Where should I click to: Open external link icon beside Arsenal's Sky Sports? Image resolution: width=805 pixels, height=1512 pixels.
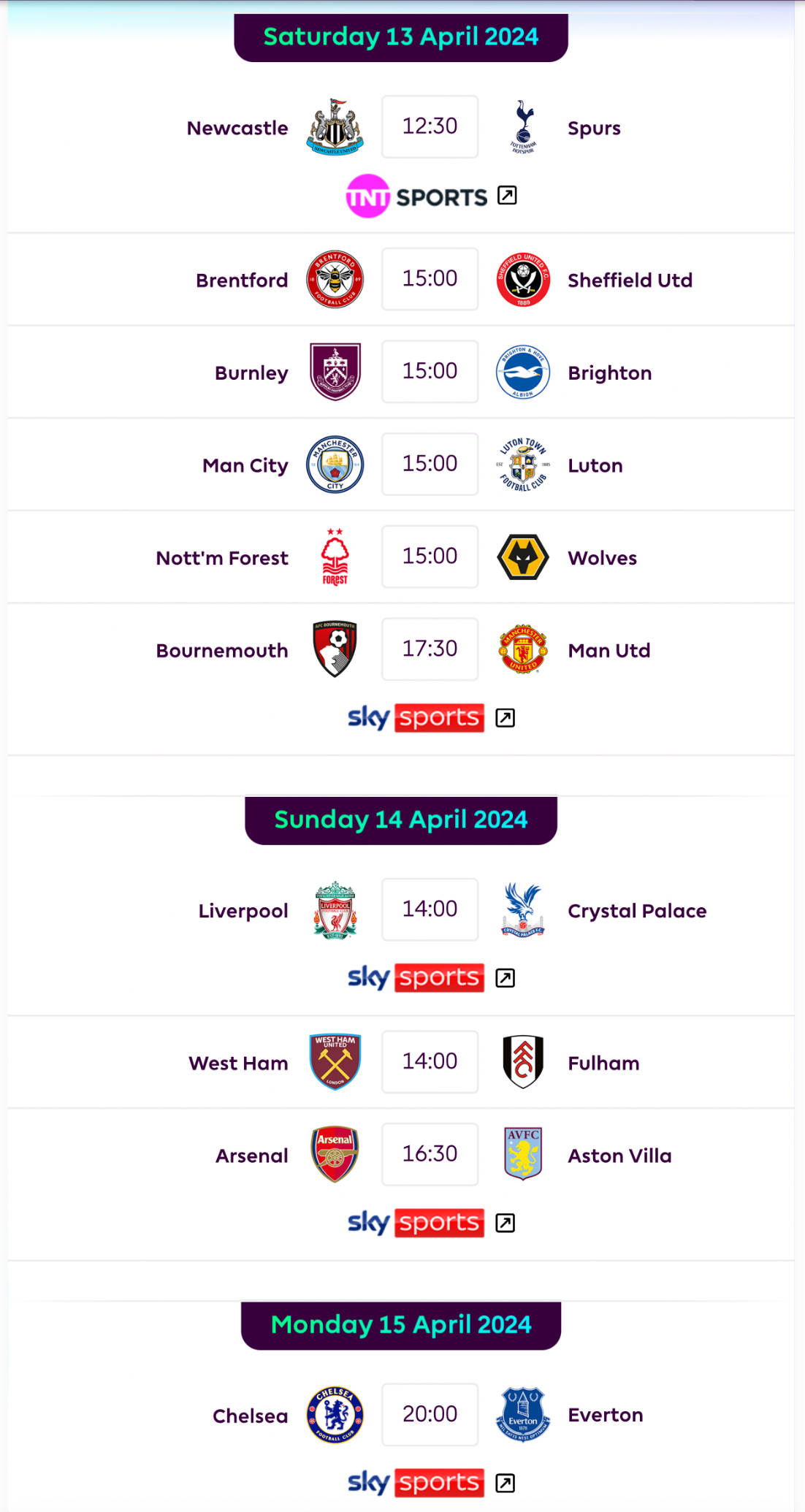point(505,1223)
